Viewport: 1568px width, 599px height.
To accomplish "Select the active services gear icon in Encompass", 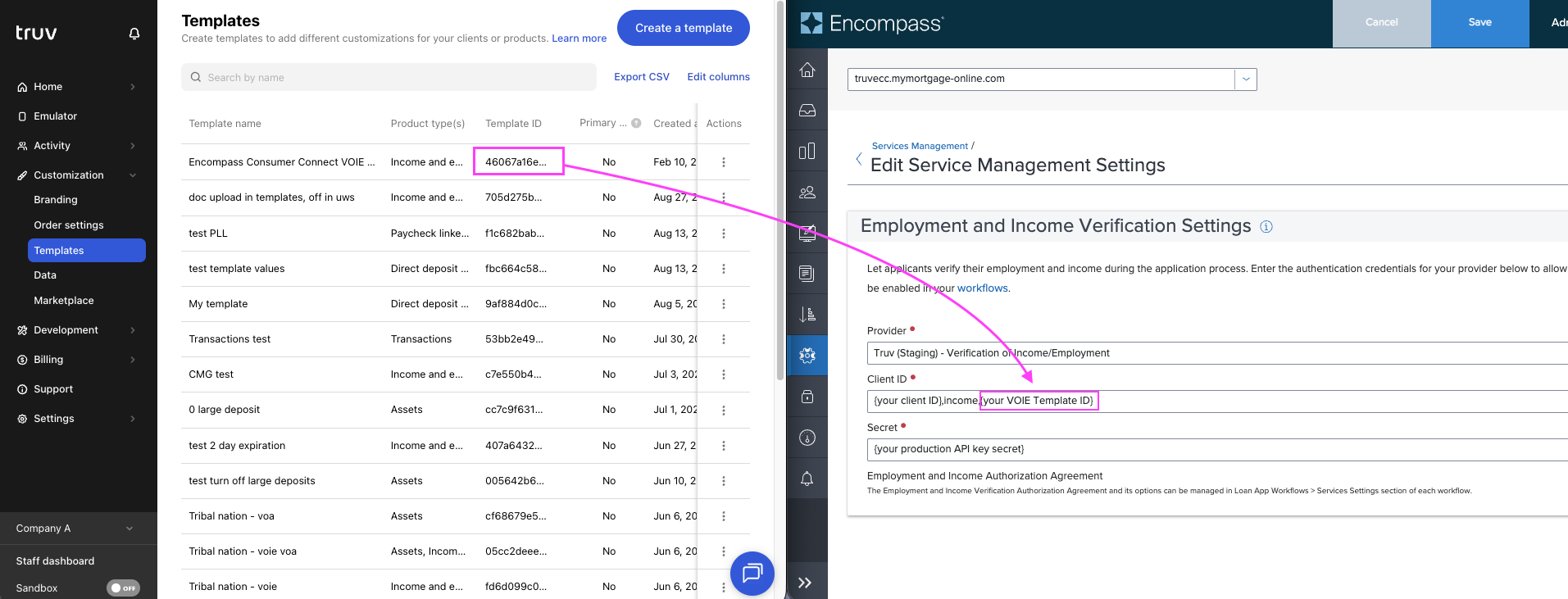I will 807,356.
